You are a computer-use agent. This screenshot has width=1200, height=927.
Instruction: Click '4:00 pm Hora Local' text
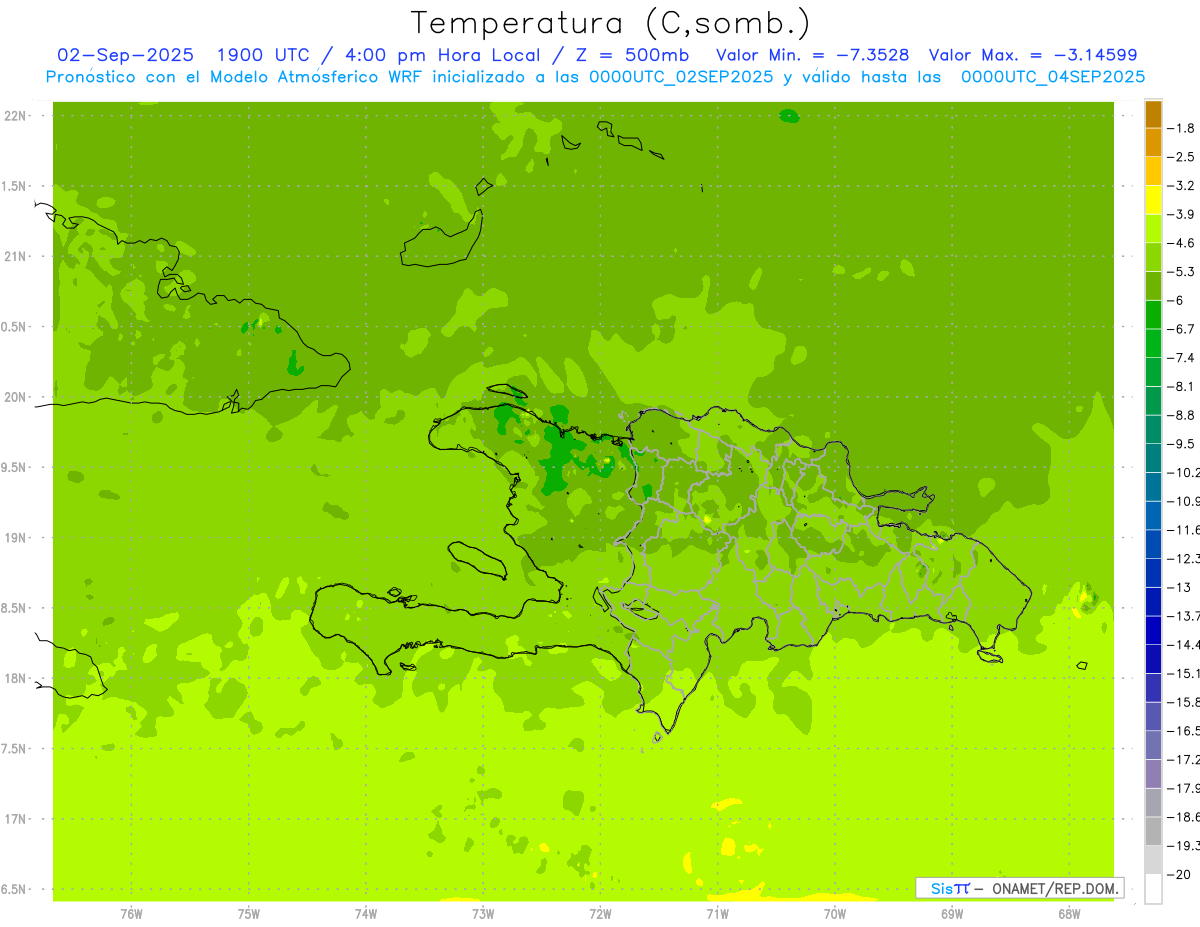pos(453,55)
